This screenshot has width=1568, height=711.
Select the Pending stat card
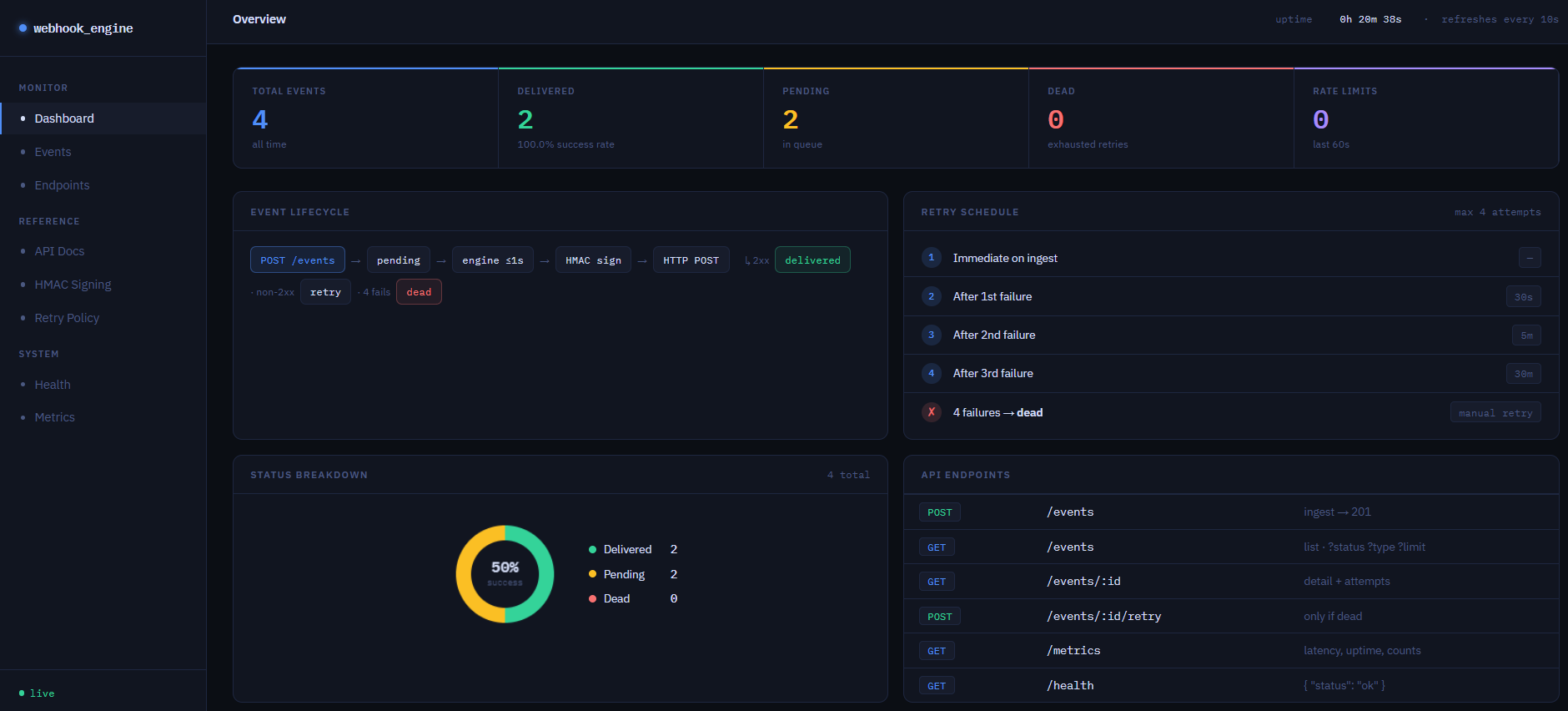tap(896, 118)
